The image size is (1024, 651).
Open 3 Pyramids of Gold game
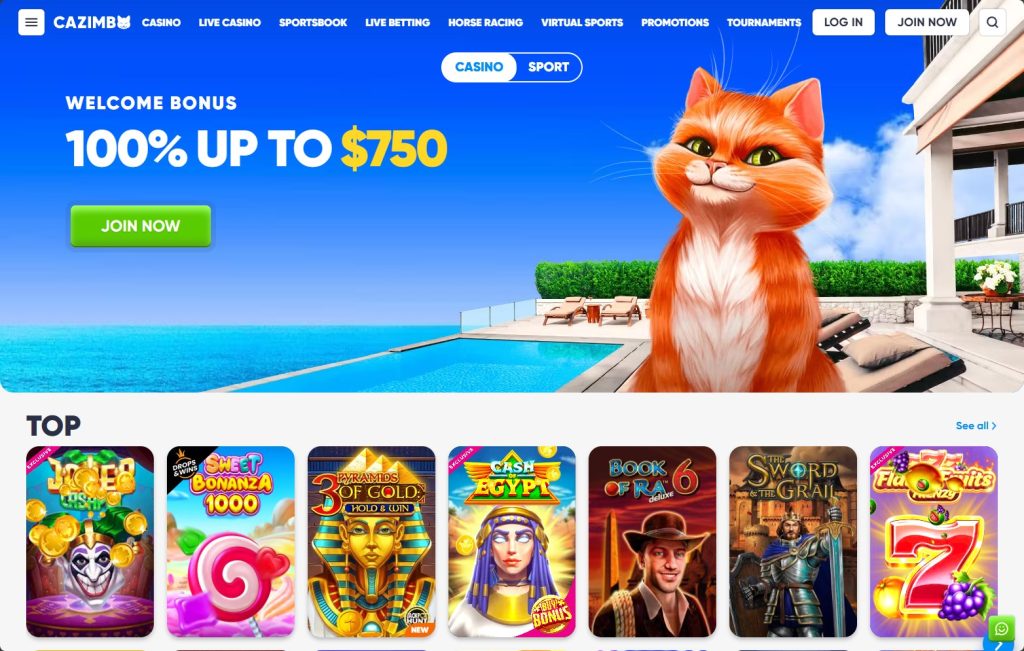pyautogui.click(x=371, y=541)
